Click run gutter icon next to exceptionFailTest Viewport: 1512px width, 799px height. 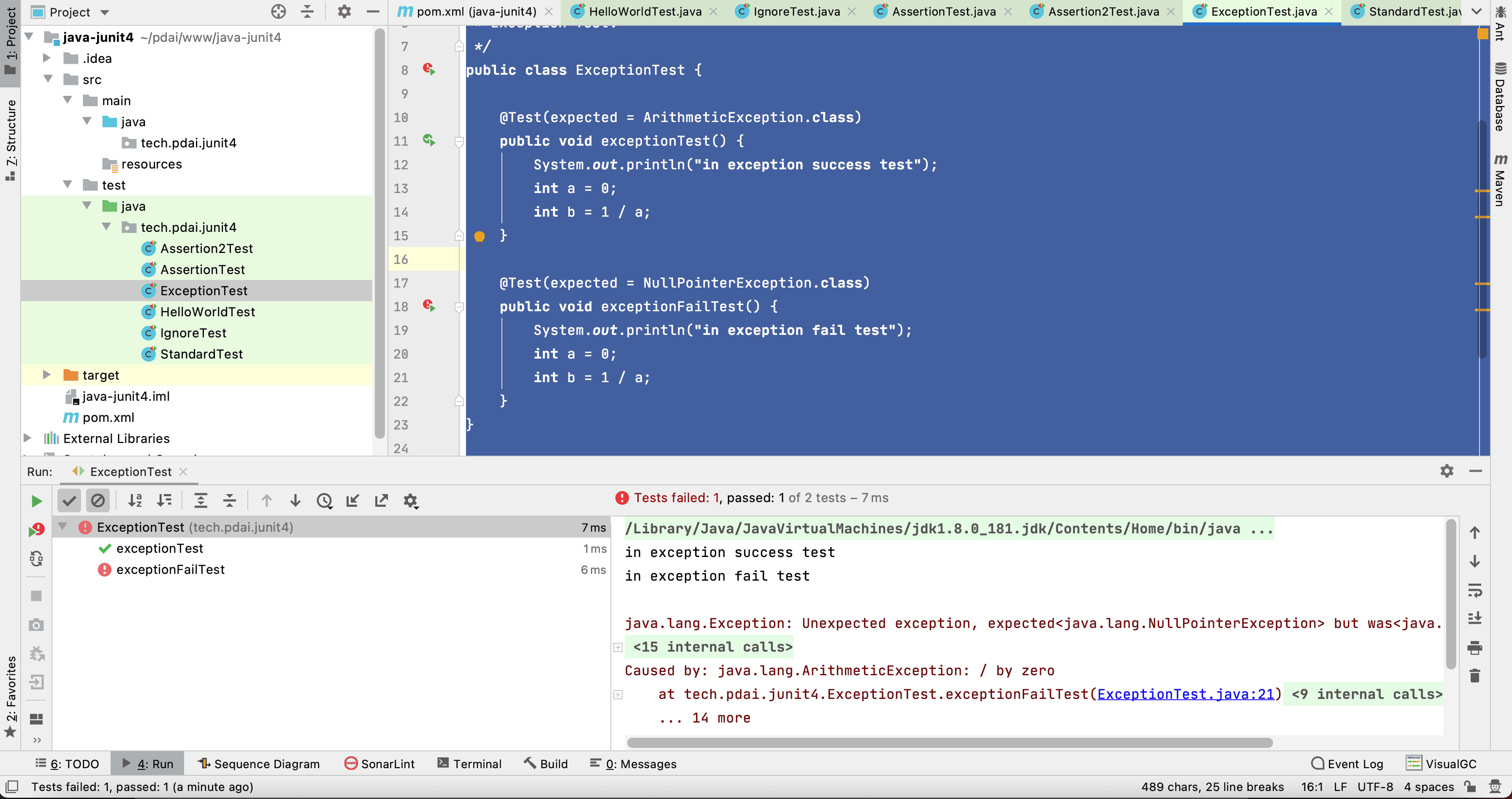pyautogui.click(x=429, y=306)
